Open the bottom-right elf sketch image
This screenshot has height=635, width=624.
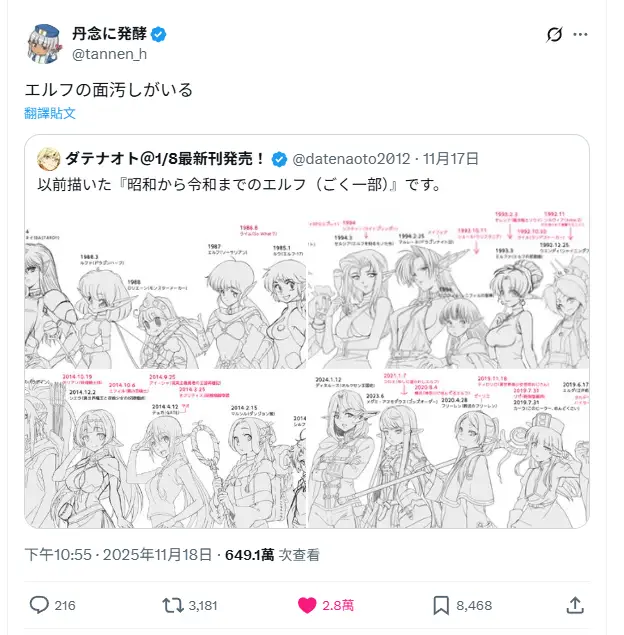[x=449, y=449]
